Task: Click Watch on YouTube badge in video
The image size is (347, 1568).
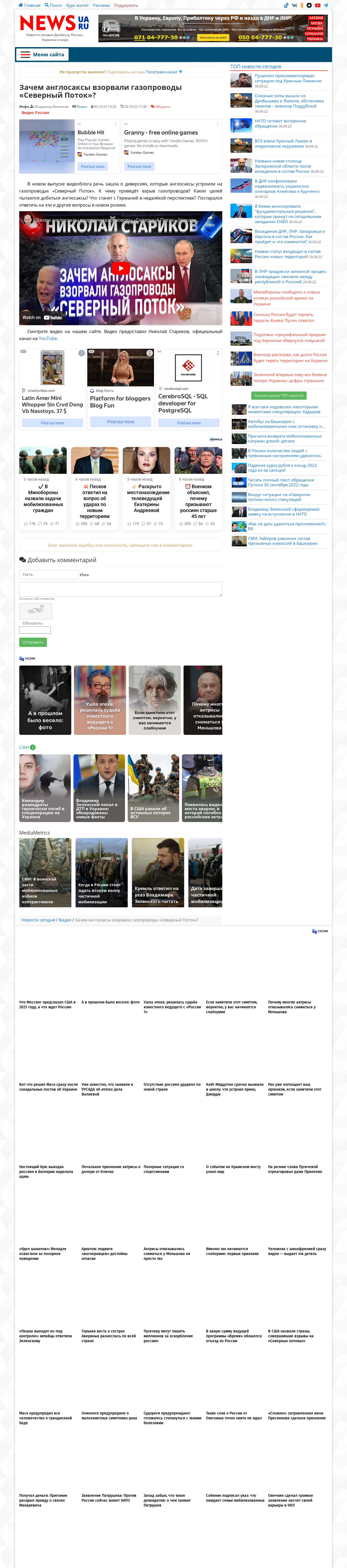Action: (42, 317)
